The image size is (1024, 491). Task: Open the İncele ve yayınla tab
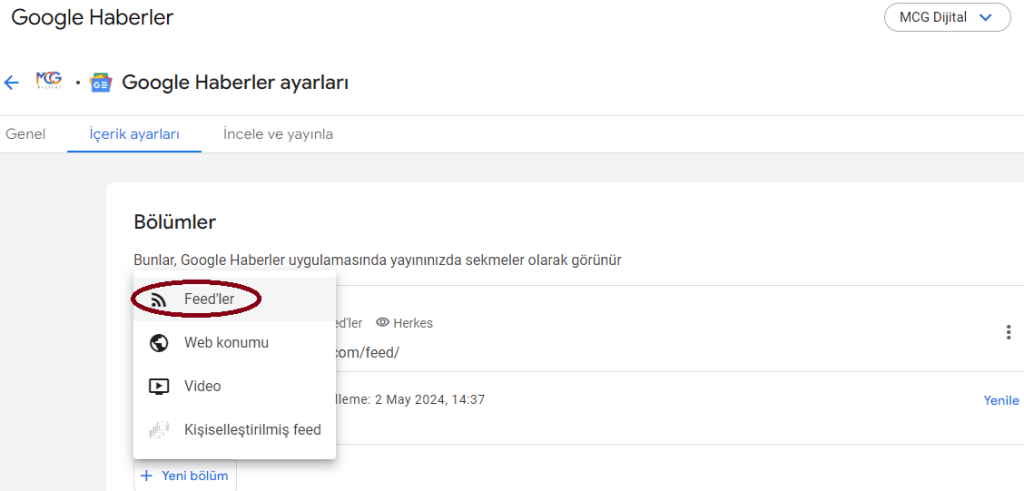click(278, 135)
